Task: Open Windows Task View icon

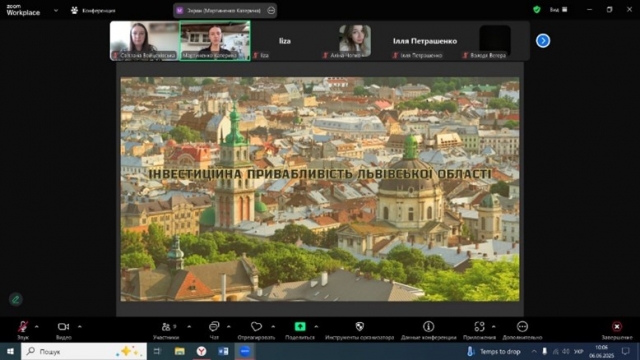Action: tap(157, 351)
